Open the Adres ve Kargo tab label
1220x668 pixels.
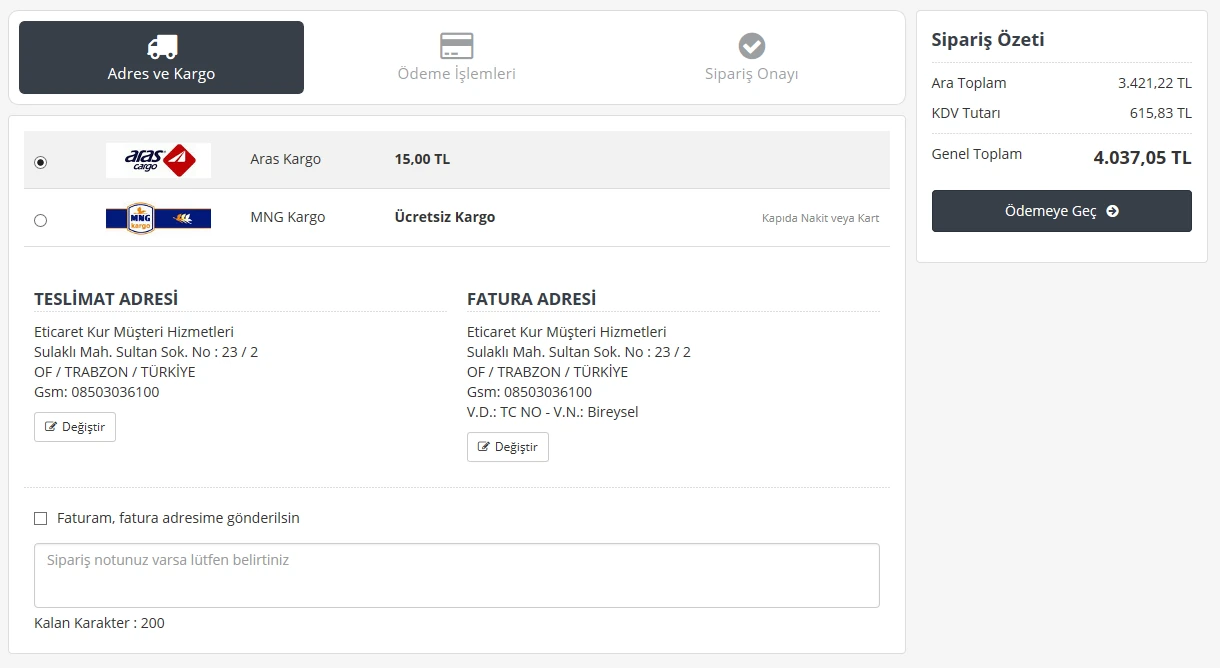click(x=161, y=74)
